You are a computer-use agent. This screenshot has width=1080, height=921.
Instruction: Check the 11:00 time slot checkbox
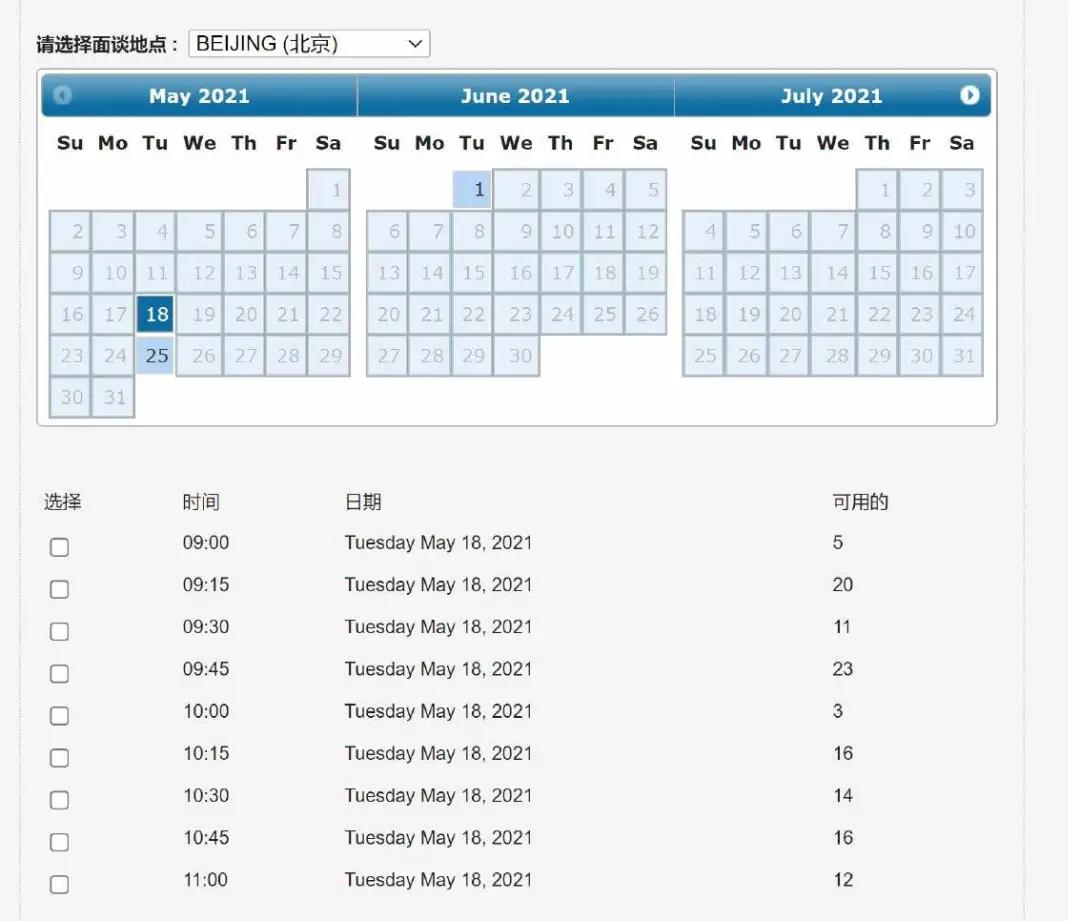[x=60, y=884]
